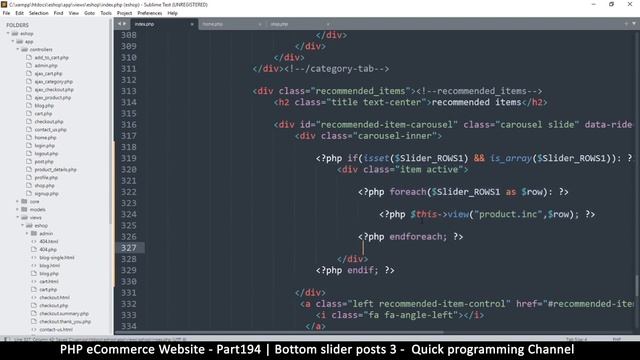Click the tab scroll arrows left of index.php
Image resolution: width=640 pixels, height=360 pixels.
tap(122, 24)
